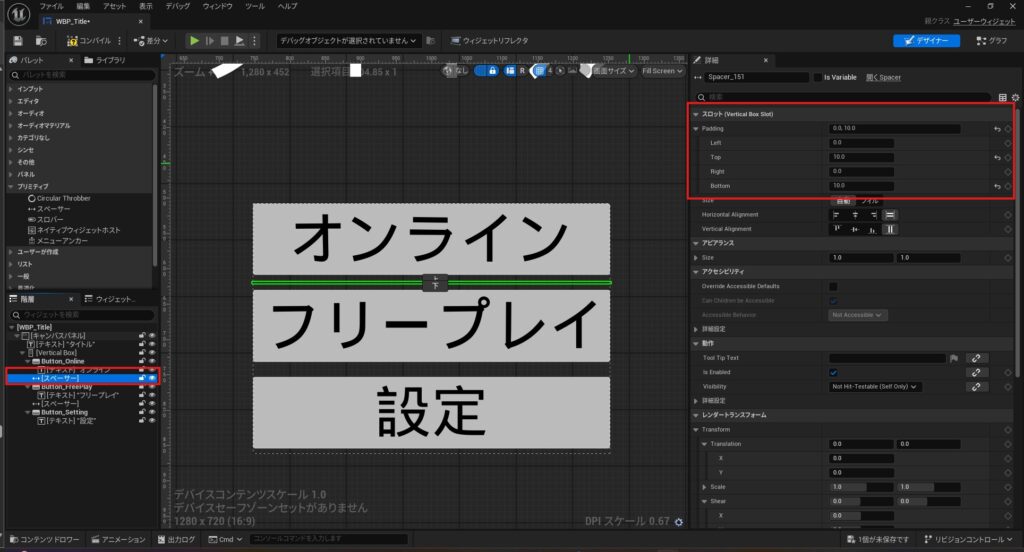Screen dimensions: 1024x552
Task: Open リビジョンコントロール menu in the status bar
Action: tap(968, 540)
